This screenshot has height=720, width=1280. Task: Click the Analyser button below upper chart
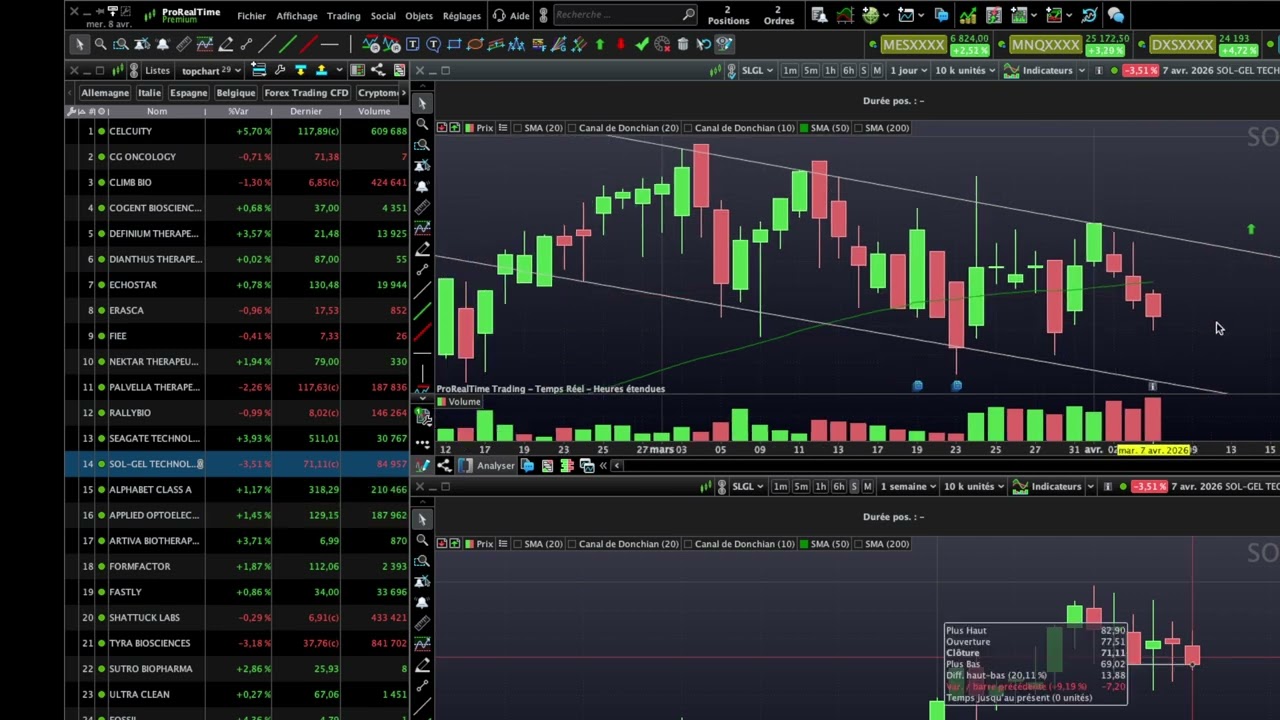click(487, 465)
